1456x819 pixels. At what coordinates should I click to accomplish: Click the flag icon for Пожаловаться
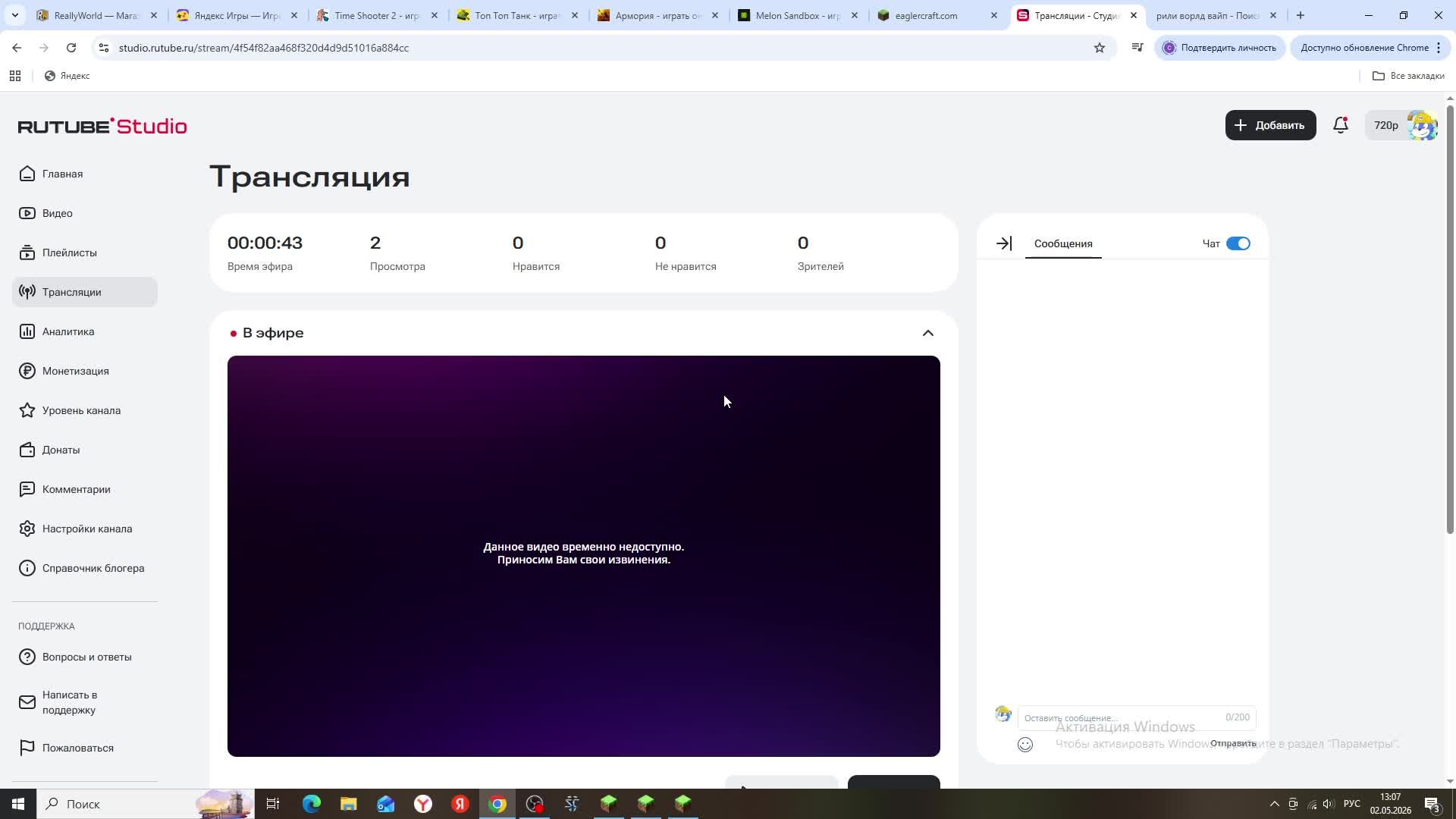[x=27, y=748]
